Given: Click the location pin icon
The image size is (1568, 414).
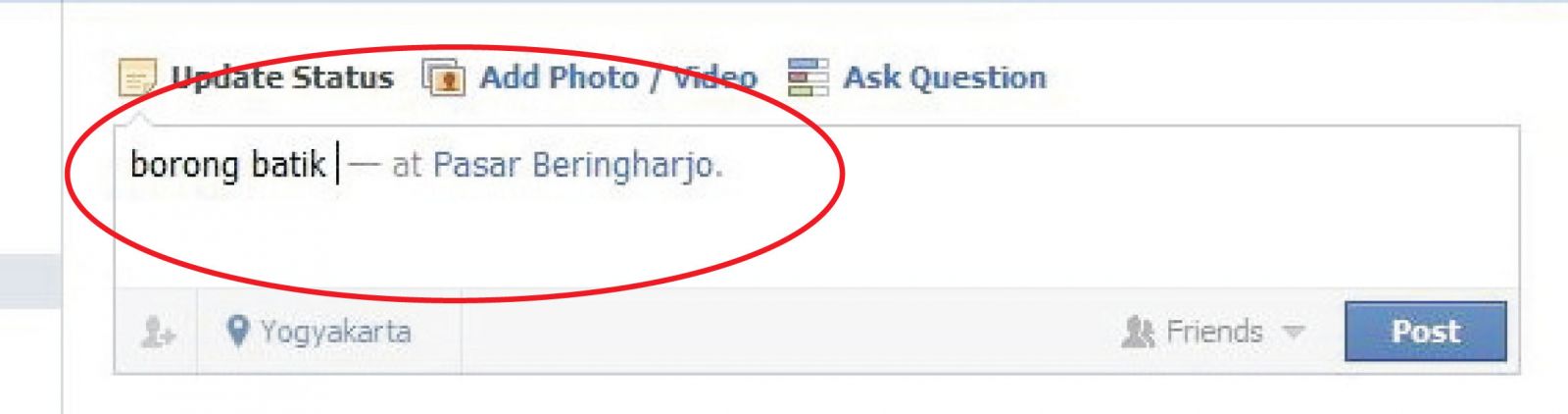Looking at the screenshot, I should coord(236,331).
